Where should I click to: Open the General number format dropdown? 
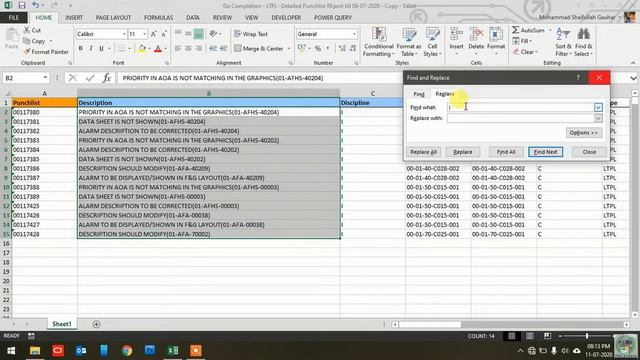tap(354, 34)
